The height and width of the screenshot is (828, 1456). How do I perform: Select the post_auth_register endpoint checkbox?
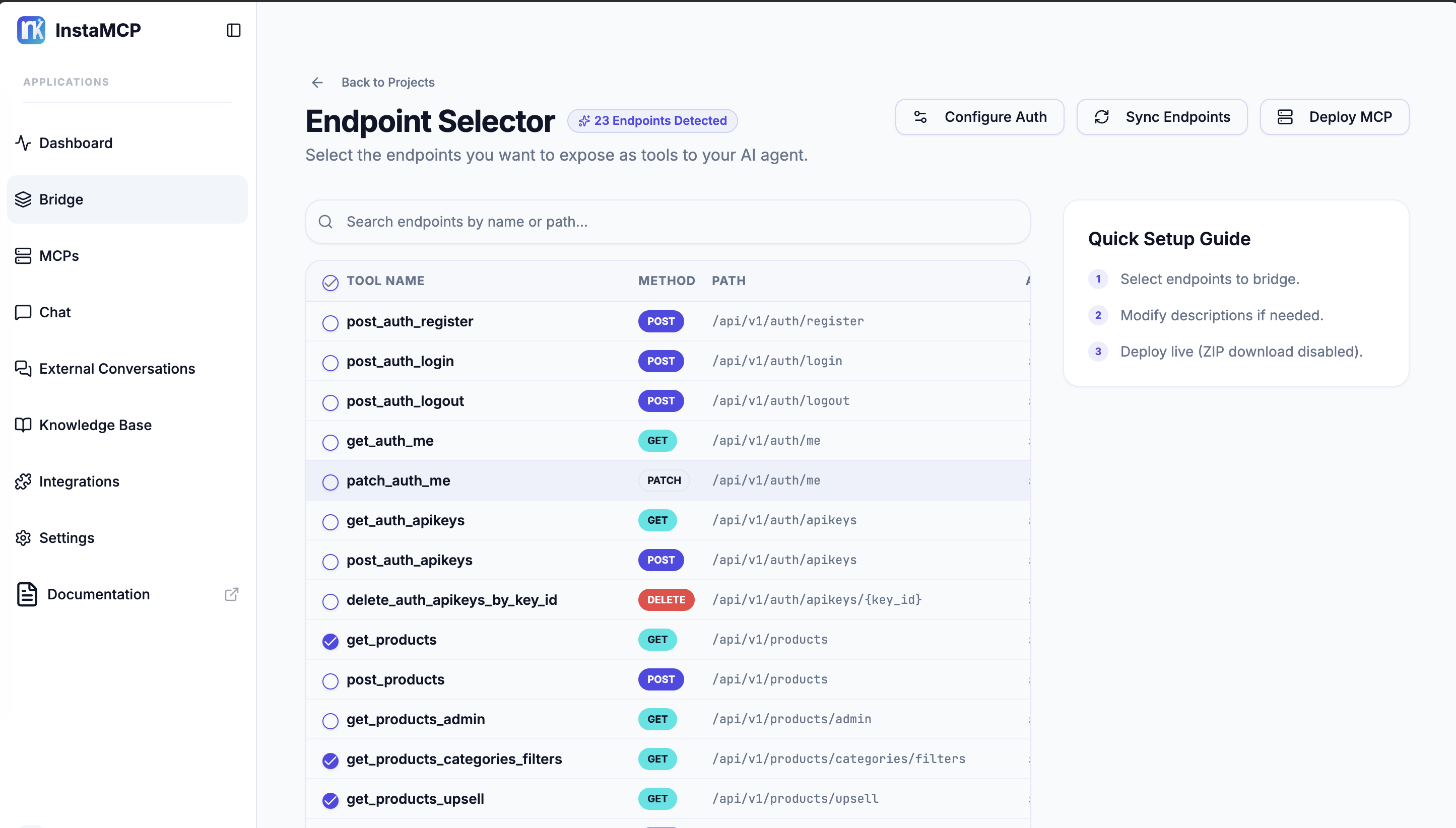coord(330,323)
